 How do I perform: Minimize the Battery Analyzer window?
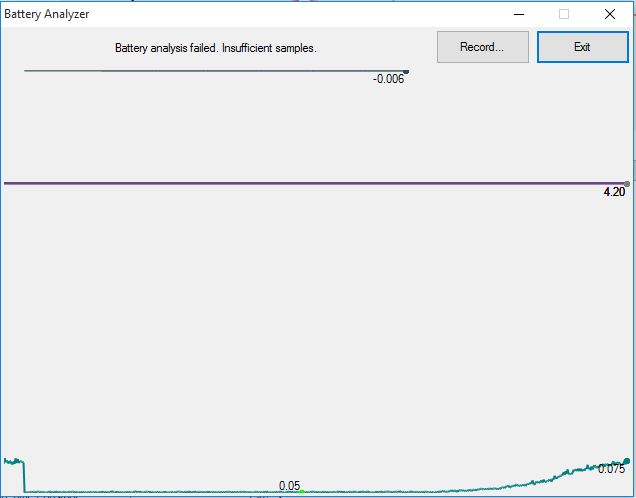[518, 14]
